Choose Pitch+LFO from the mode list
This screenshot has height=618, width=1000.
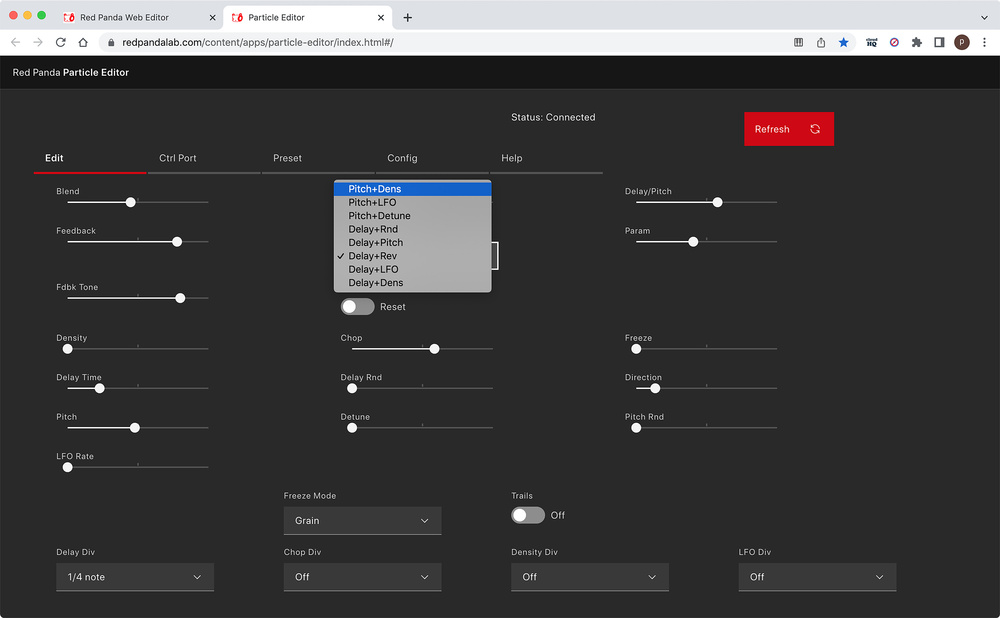[x=413, y=202]
